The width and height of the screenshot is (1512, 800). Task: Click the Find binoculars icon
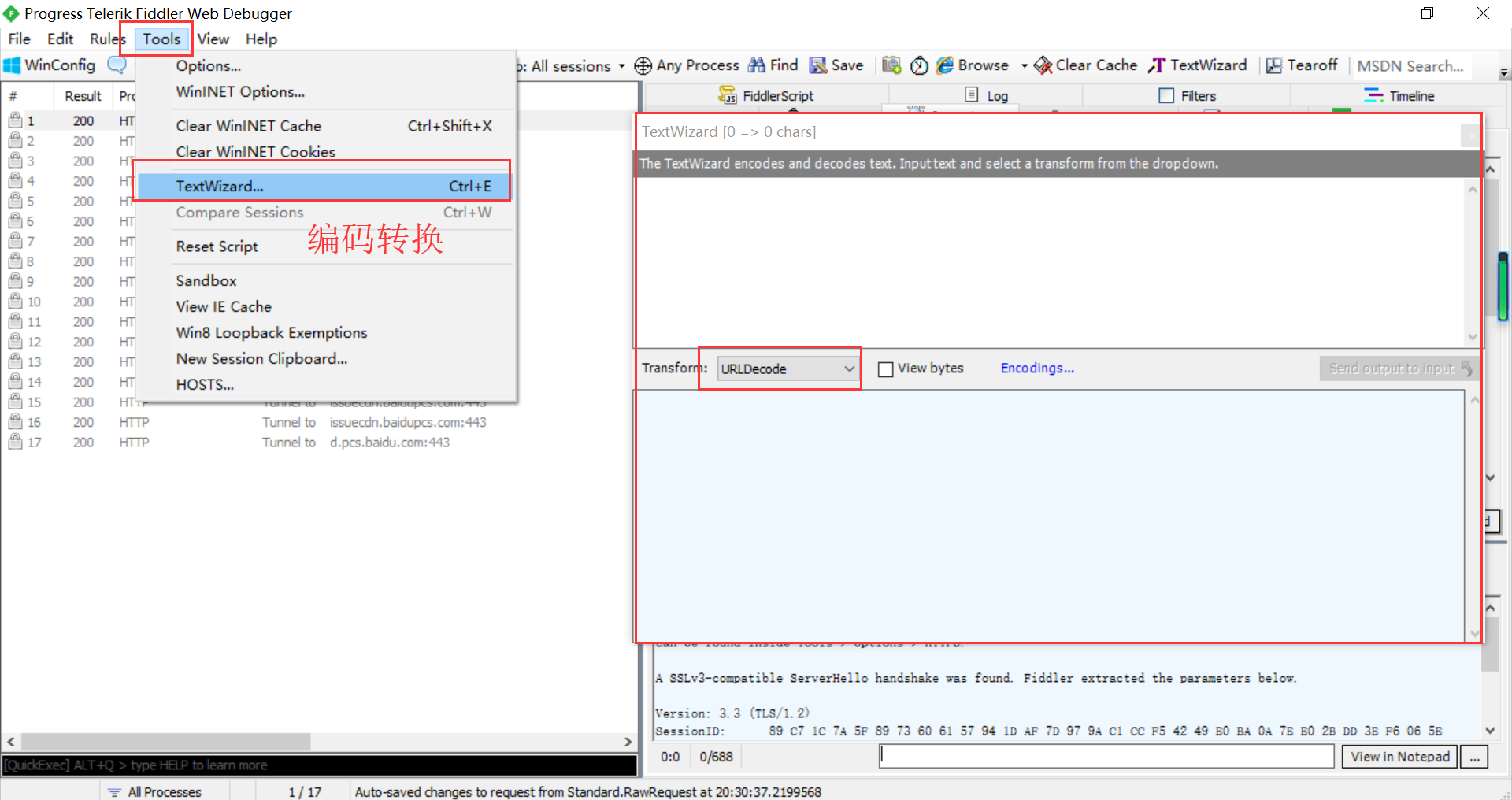pos(757,65)
